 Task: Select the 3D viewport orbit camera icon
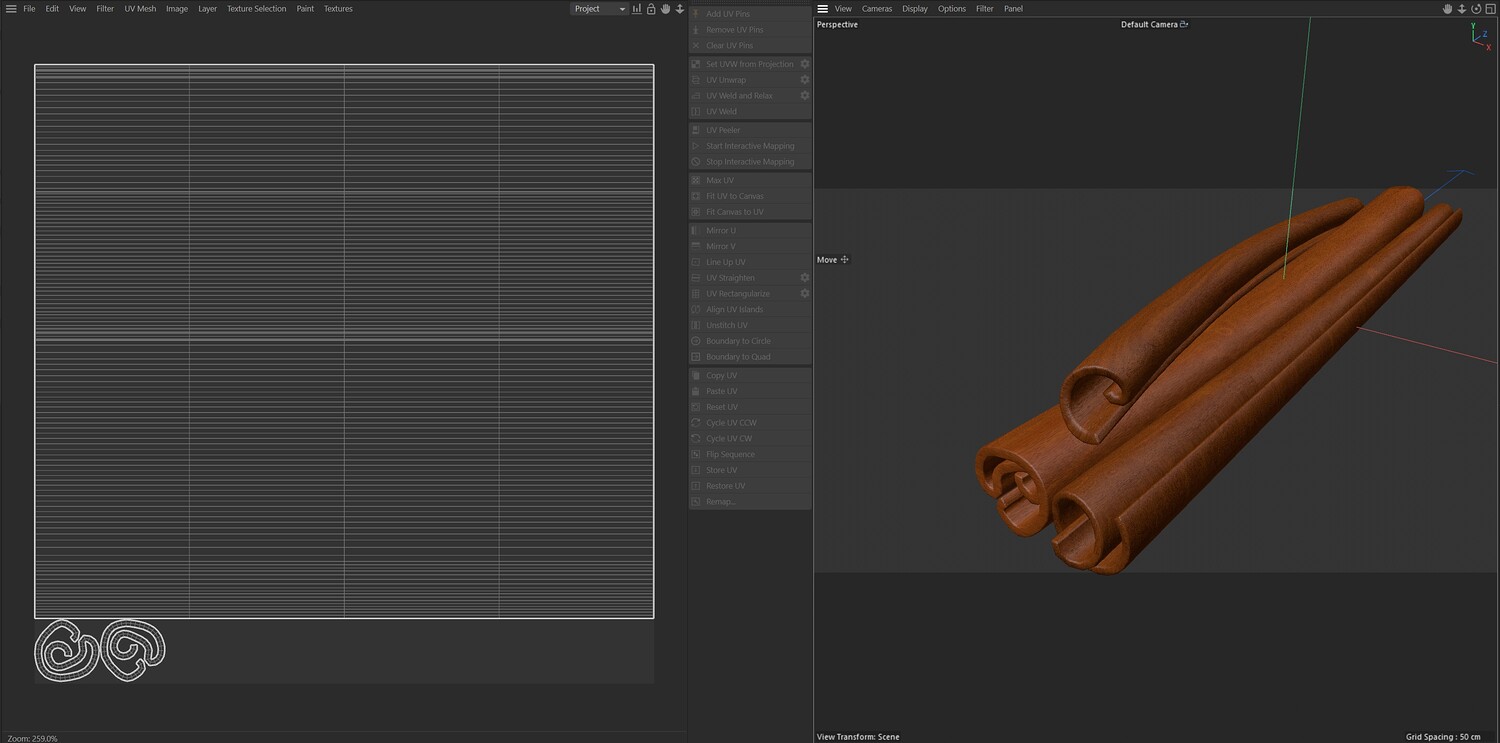(1475, 9)
